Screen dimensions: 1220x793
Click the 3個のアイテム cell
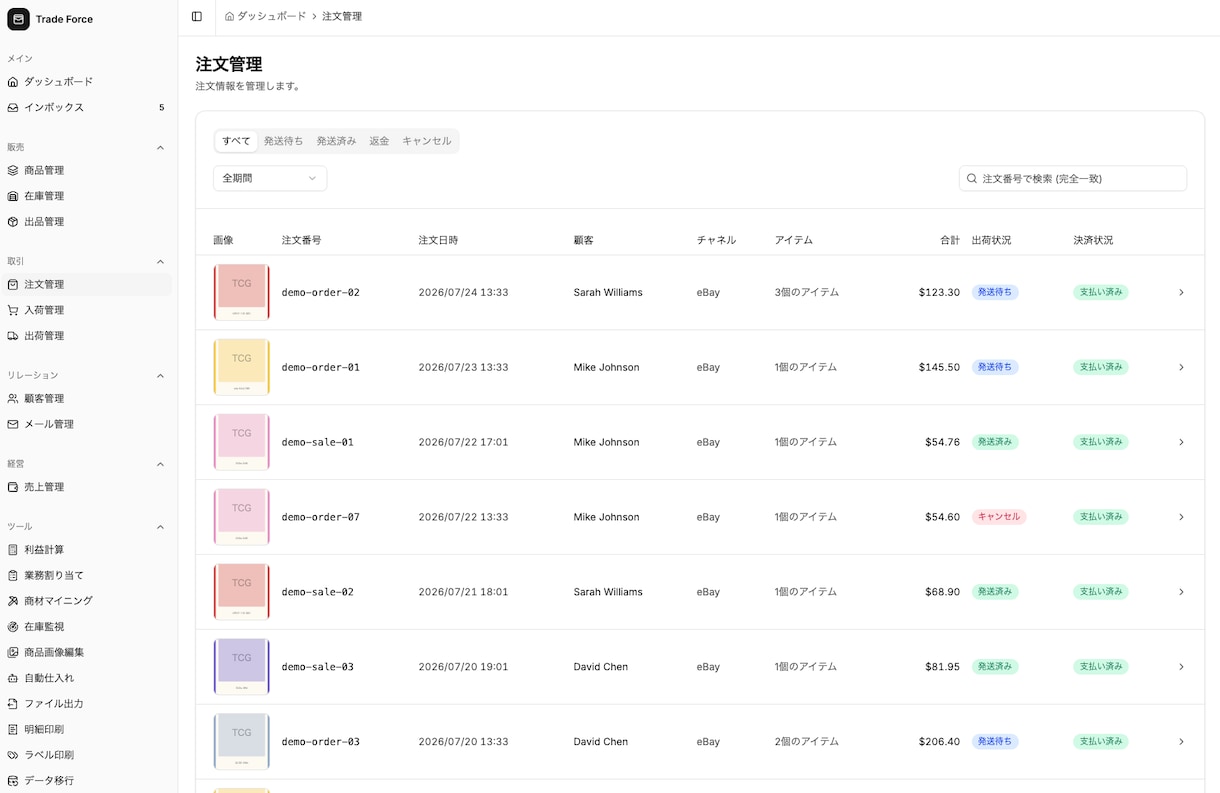tap(807, 293)
